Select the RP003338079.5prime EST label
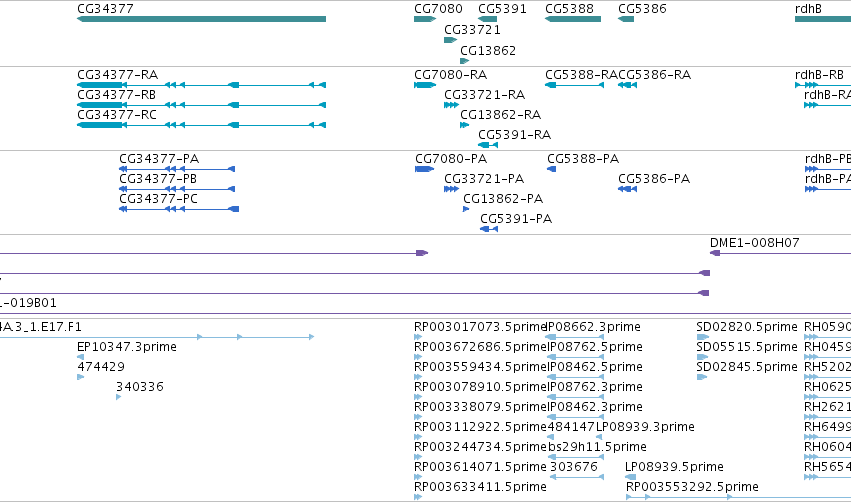The height and width of the screenshot is (502, 851). coord(480,407)
